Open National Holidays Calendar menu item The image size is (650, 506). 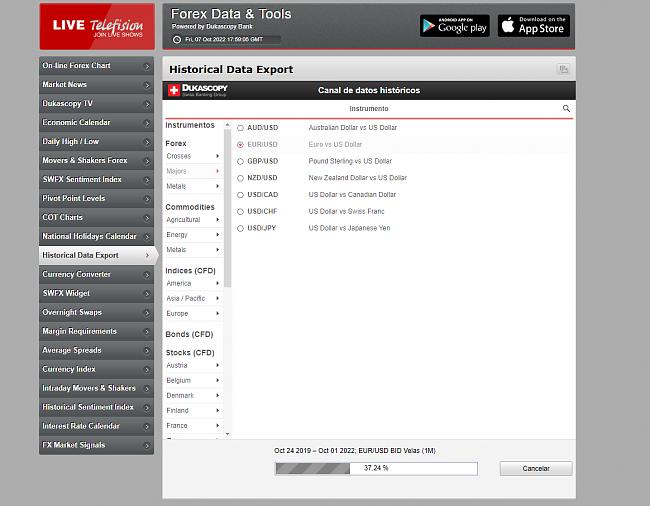(x=97, y=237)
